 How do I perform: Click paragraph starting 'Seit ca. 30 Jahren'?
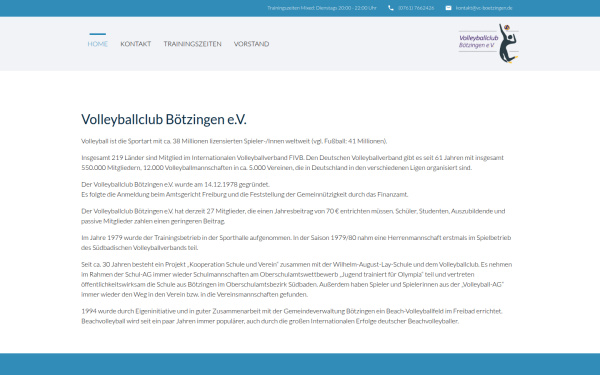(297, 279)
